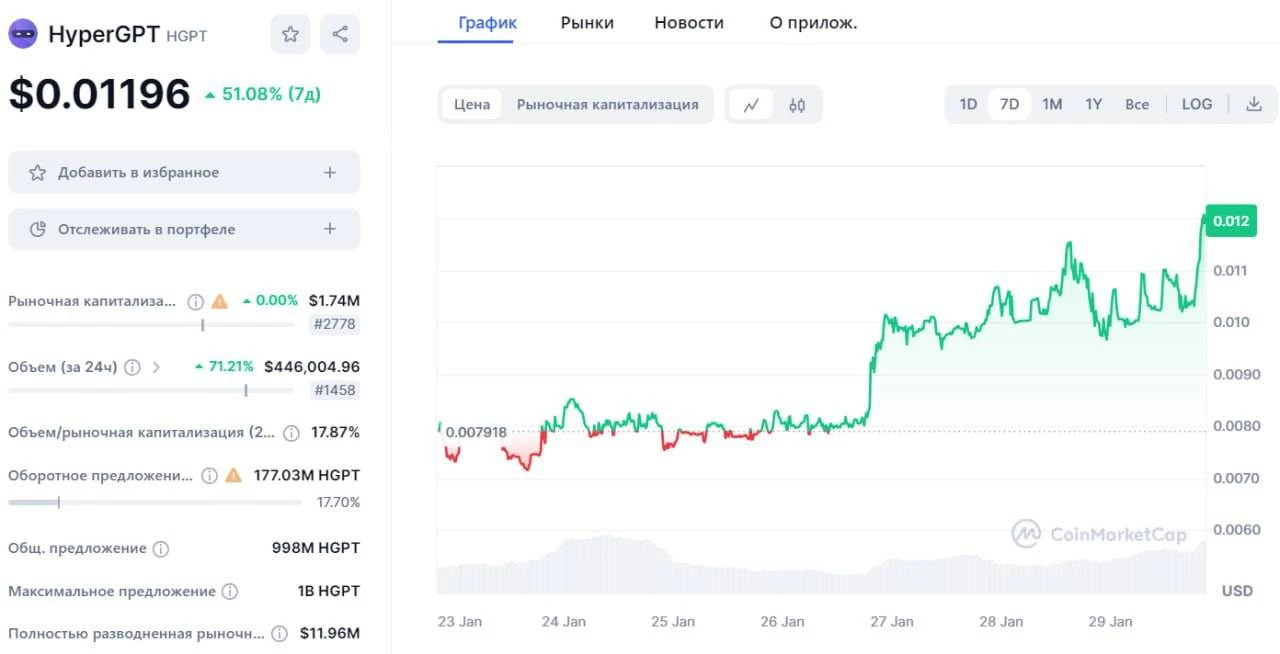Toggle LOG scale on chart
Image resolution: width=1280 pixels, height=654 pixels.
click(x=1197, y=104)
